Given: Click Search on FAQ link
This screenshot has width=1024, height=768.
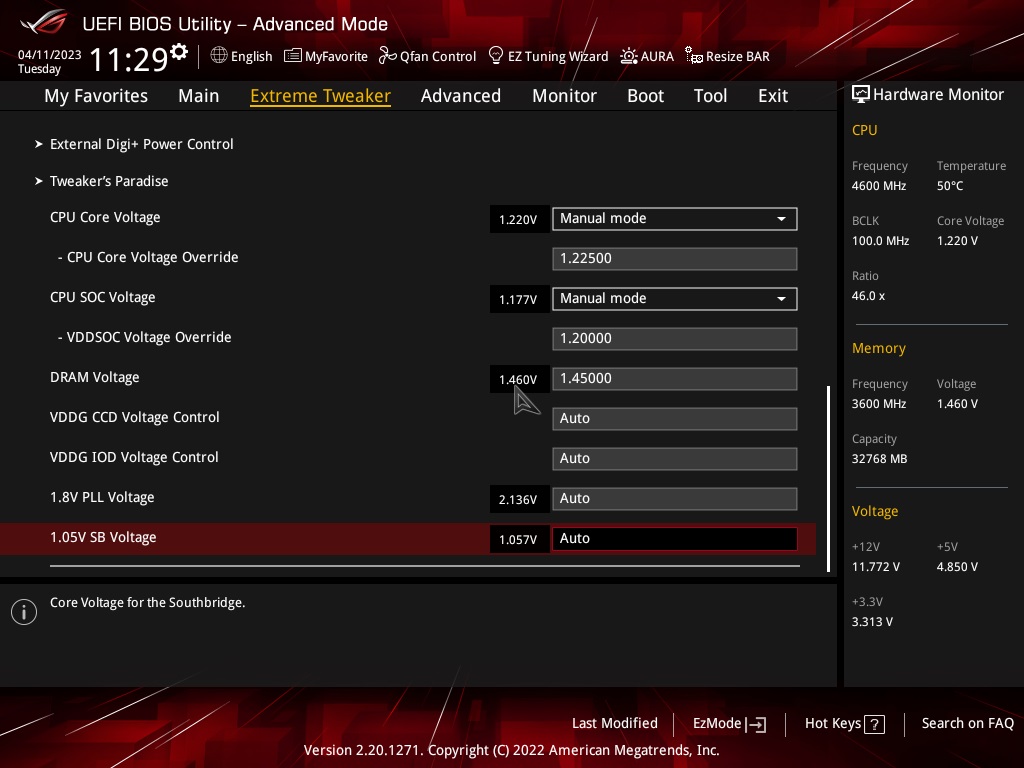Looking at the screenshot, I should point(967,724).
